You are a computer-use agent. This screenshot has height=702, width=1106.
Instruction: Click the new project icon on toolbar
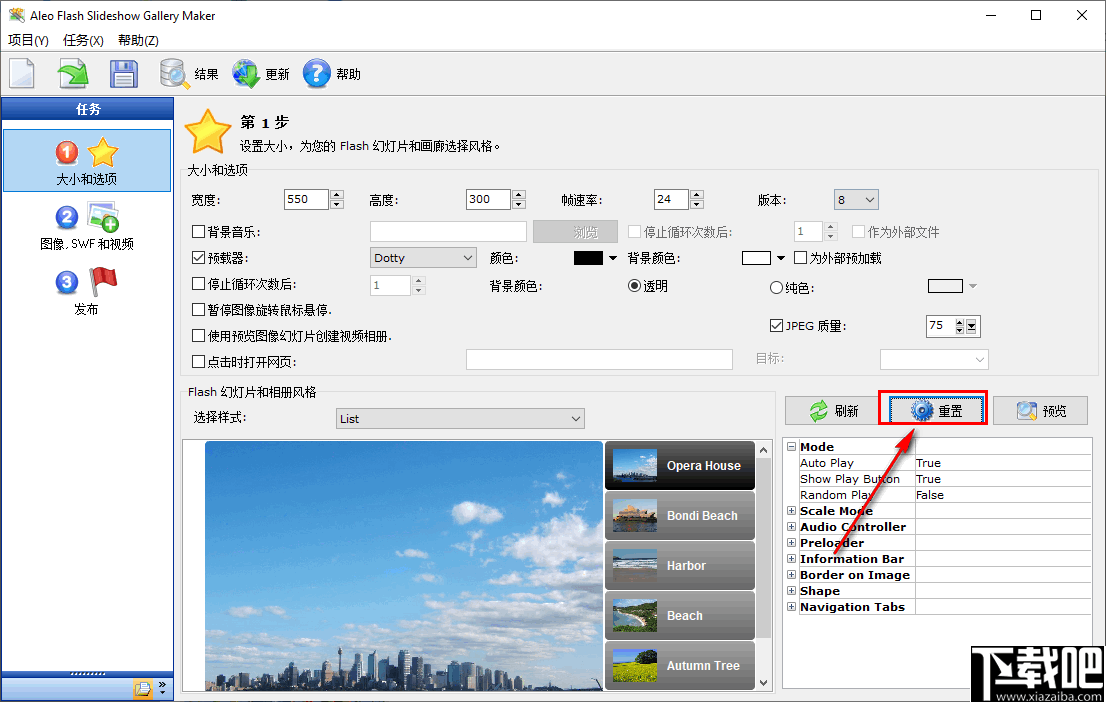pos(21,73)
